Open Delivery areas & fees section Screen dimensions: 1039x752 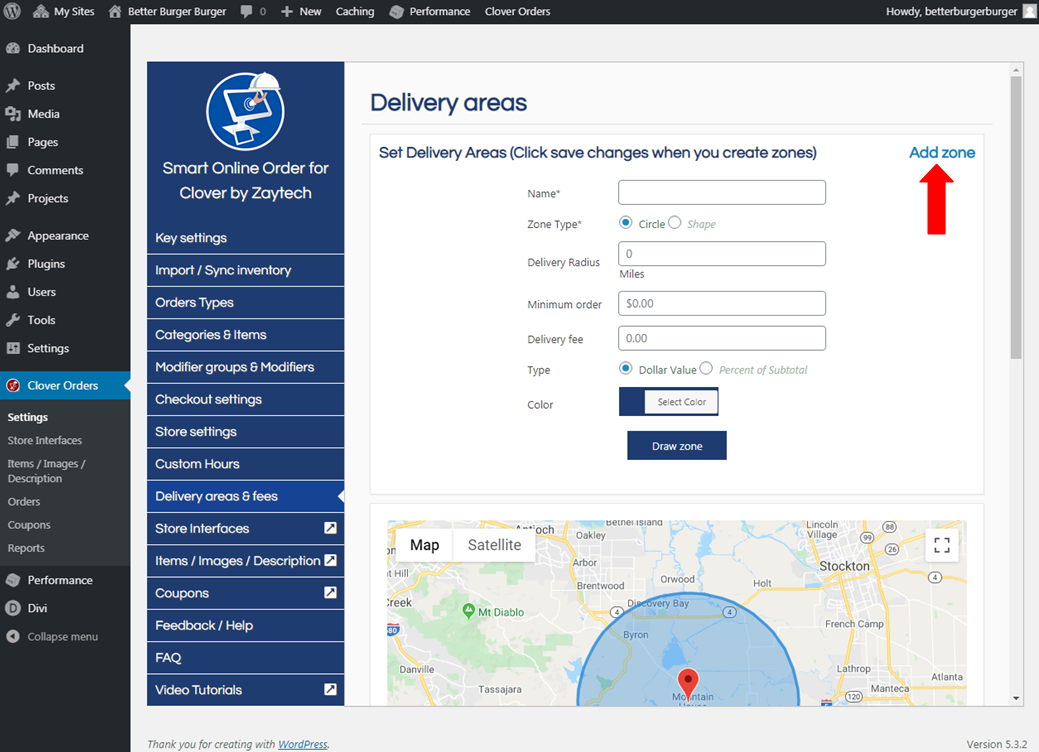[x=245, y=496]
